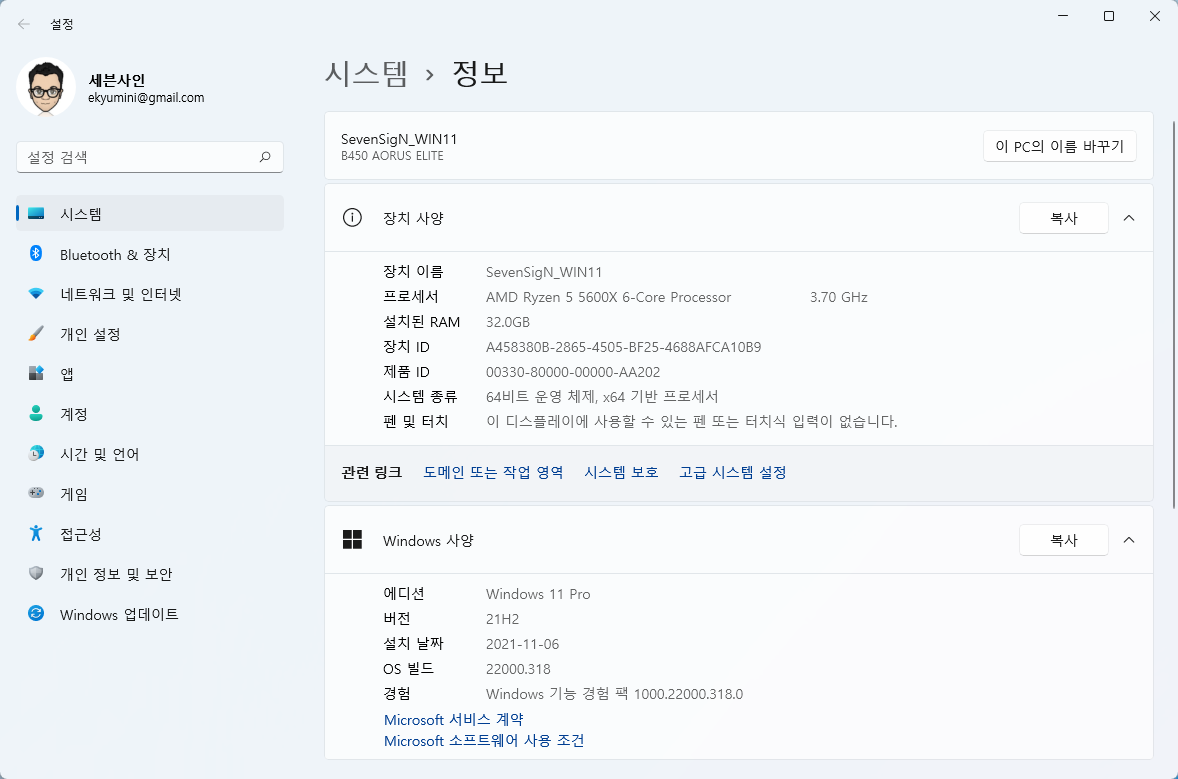Select the processor value AMD Ryzen 5 5600X text
Image resolution: width=1178 pixels, height=779 pixels.
pyautogui.click(x=609, y=297)
